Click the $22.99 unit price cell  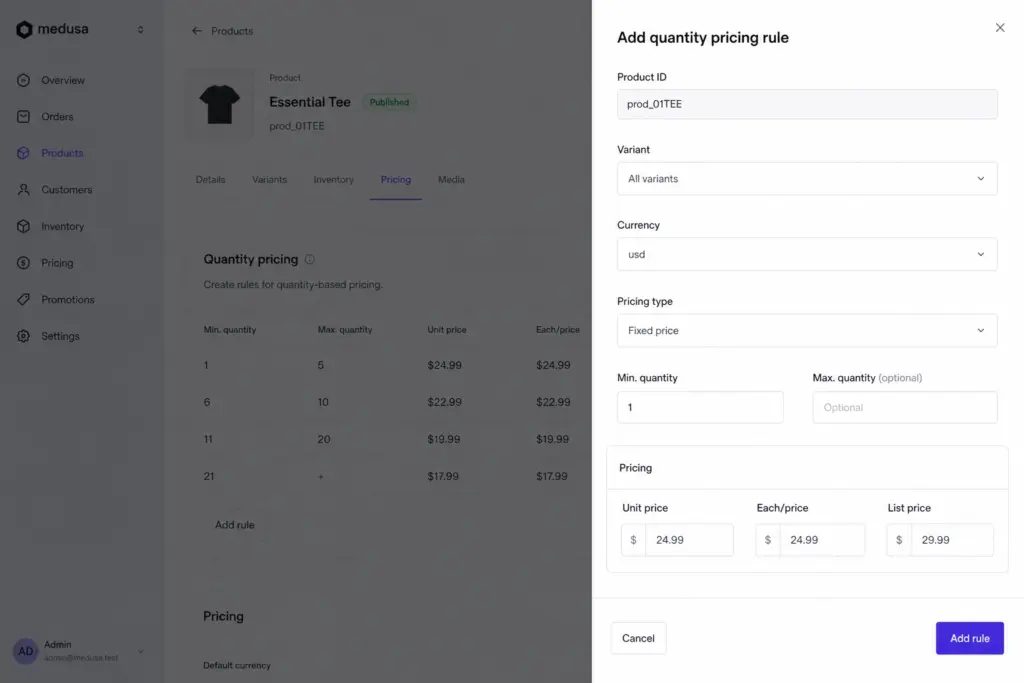[444, 402]
